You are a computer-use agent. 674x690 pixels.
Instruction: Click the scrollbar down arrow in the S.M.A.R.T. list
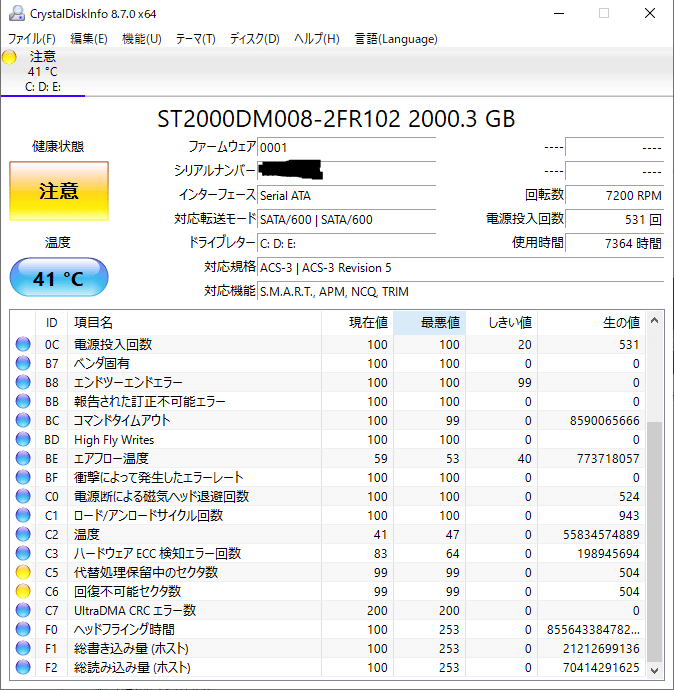click(x=654, y=670)
